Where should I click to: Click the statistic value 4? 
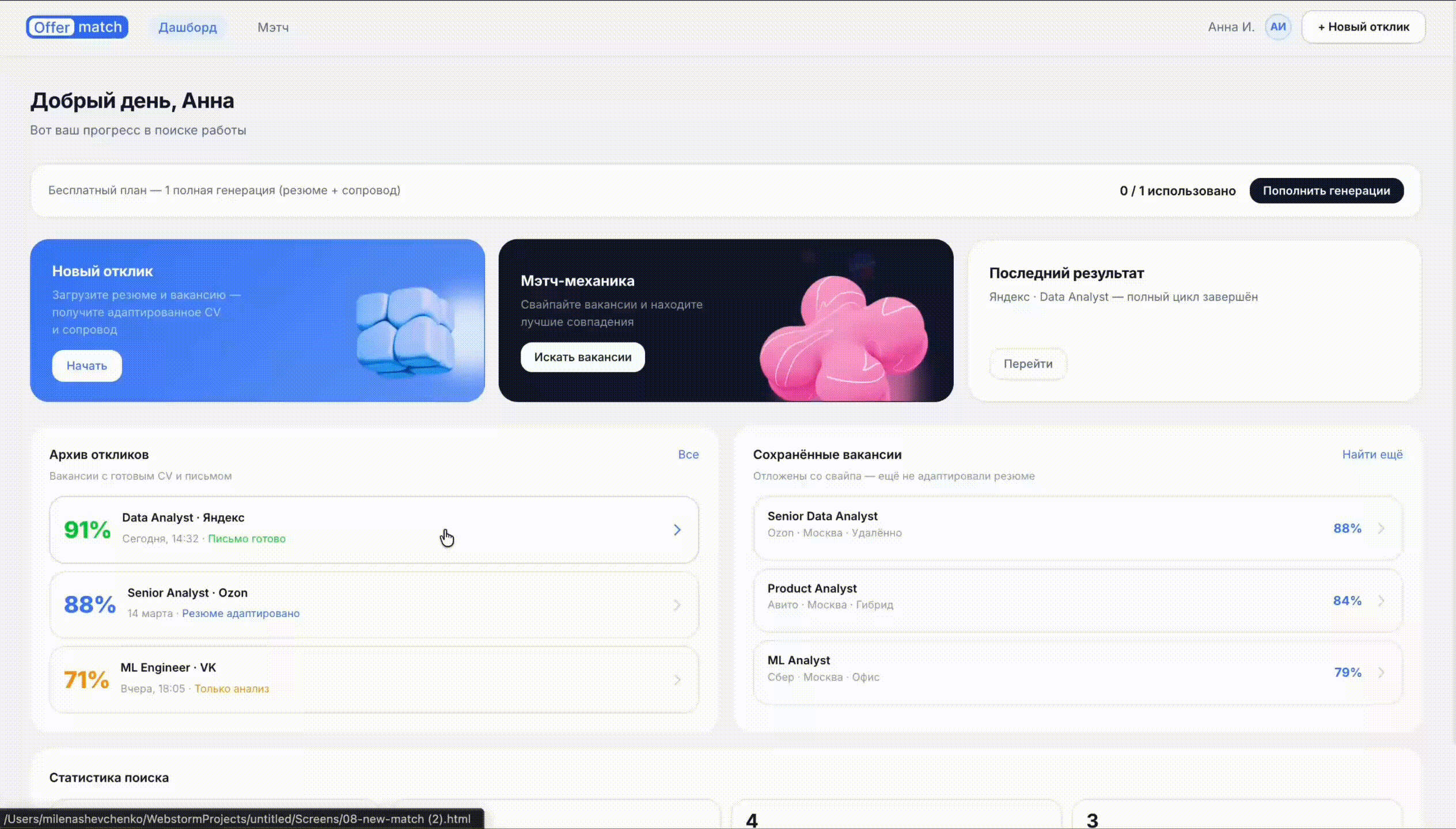coord(752,820)
